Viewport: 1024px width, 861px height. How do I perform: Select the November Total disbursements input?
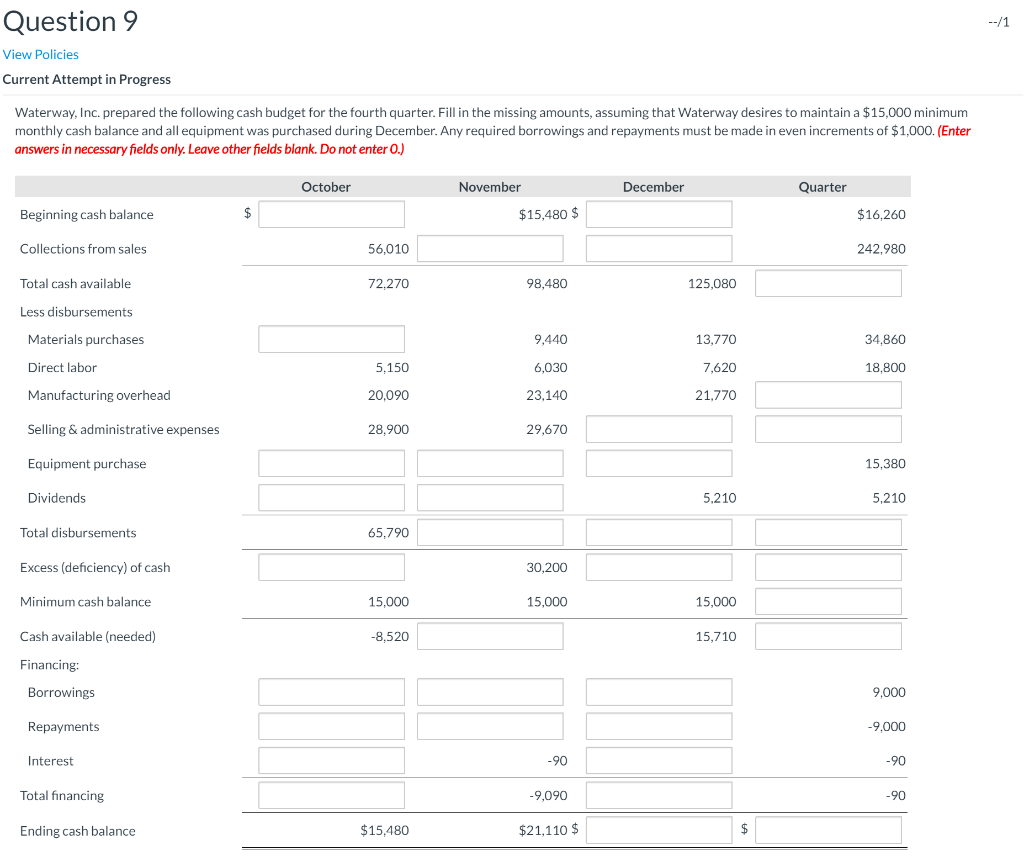click(490, 531)
